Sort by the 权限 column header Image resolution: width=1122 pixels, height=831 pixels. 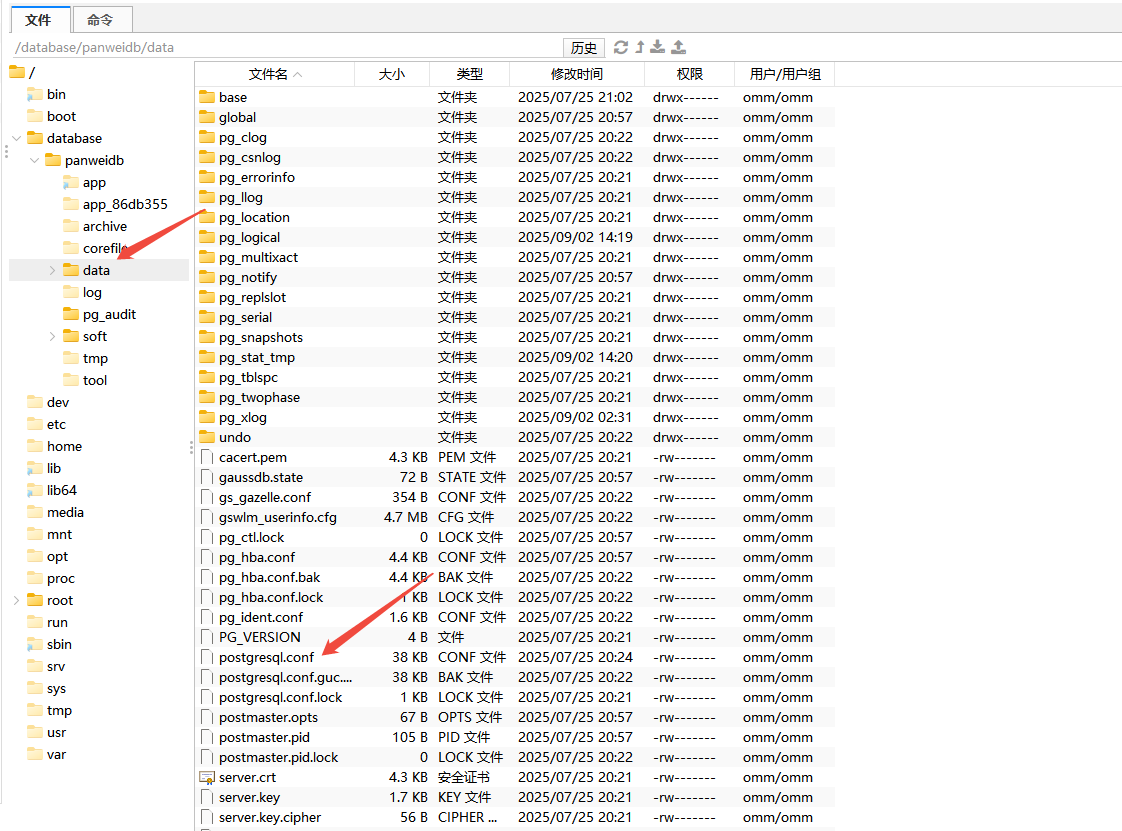coord(689,74)
